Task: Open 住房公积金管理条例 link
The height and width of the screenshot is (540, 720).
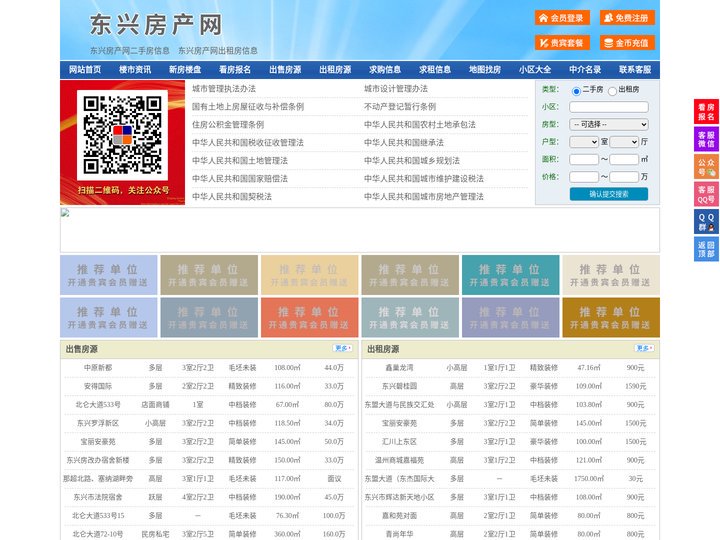Action: (228, 124)
